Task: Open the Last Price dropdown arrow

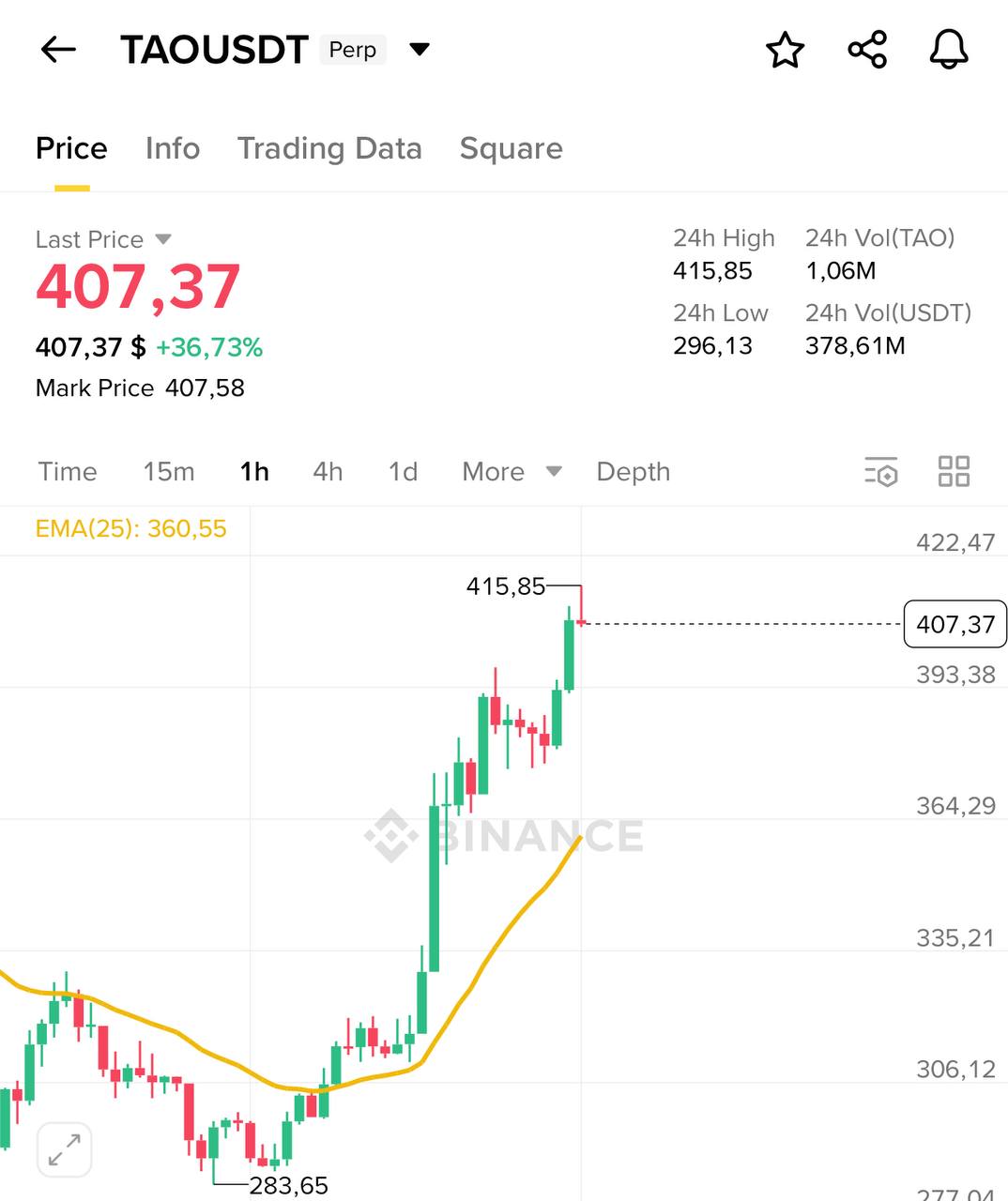Action: point(163,239)
